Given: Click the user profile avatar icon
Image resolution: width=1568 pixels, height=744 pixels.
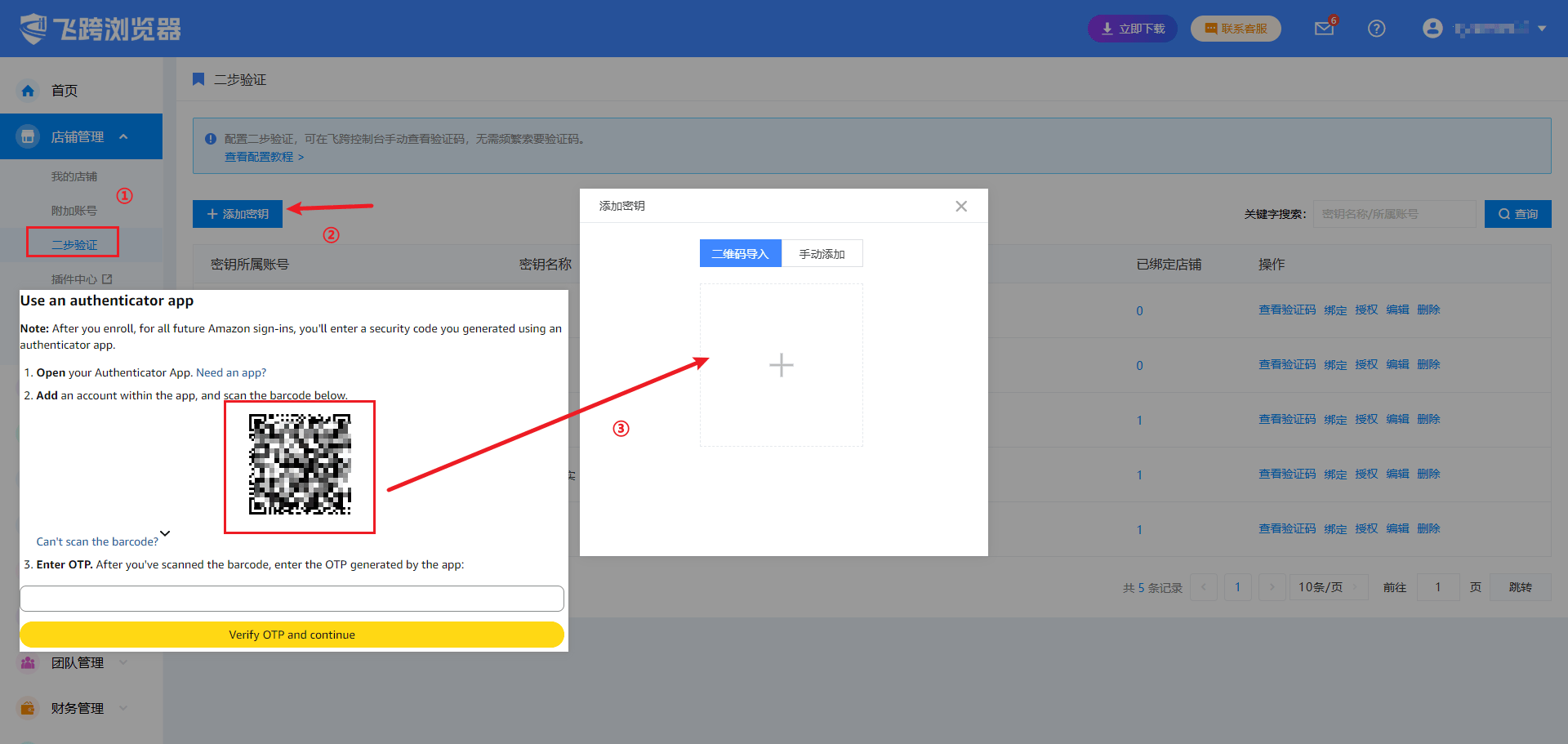Looking at the screenshot, I should click(1432, 29).
